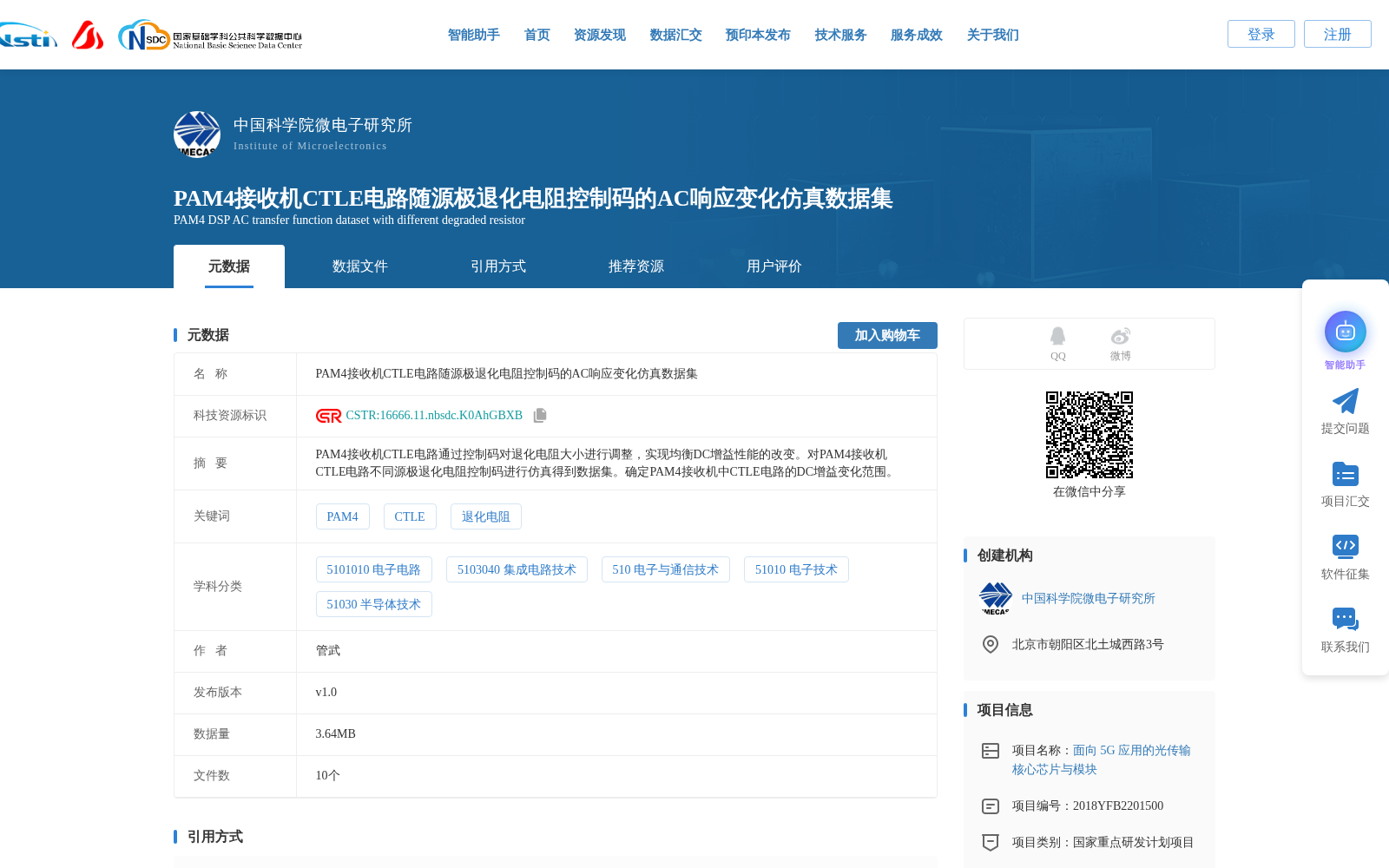Click the 引用方式 section heading
The image size is (1389, 868).
[x=215, y=837]
